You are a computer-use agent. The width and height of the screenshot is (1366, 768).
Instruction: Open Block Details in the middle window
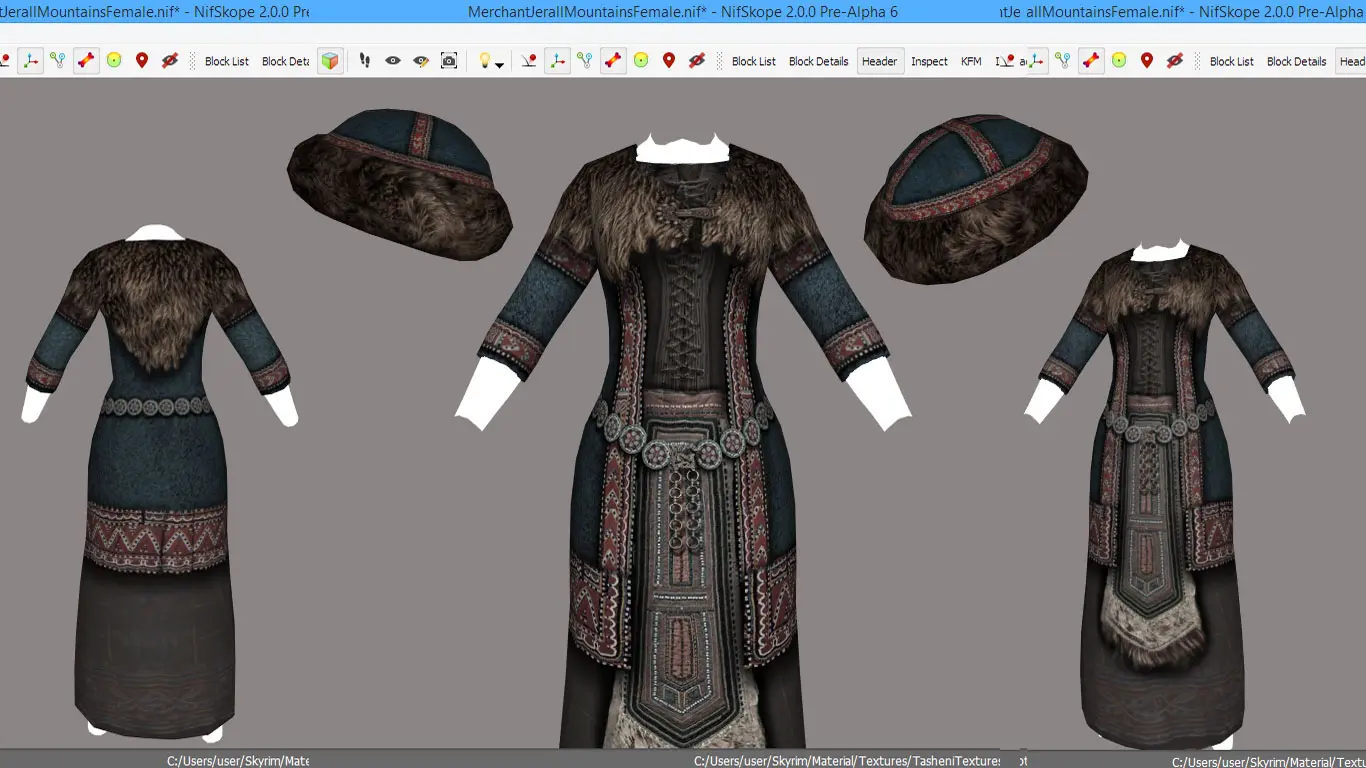click(819, 61)
